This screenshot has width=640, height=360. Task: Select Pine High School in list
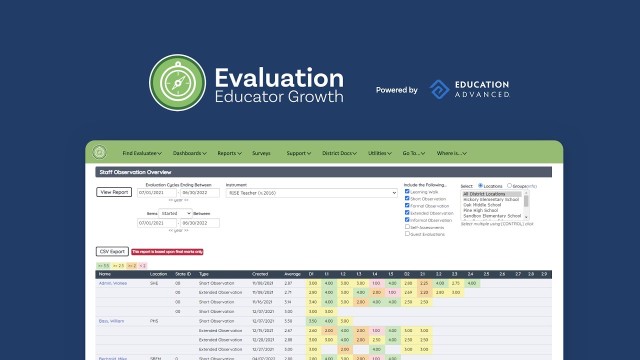point(492,210)
